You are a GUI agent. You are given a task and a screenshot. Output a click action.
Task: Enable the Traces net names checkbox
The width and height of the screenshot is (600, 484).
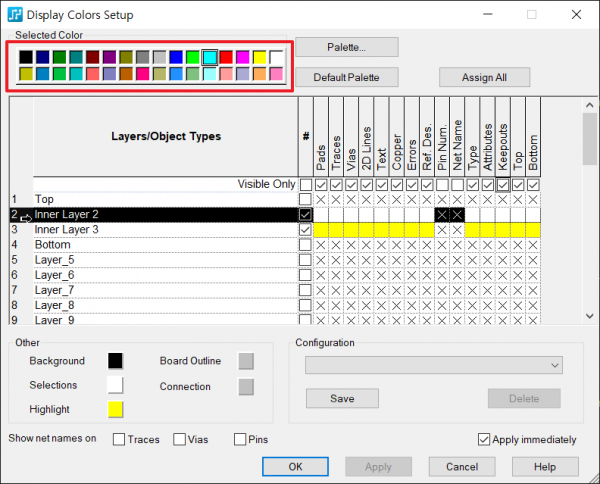point(120,439)
